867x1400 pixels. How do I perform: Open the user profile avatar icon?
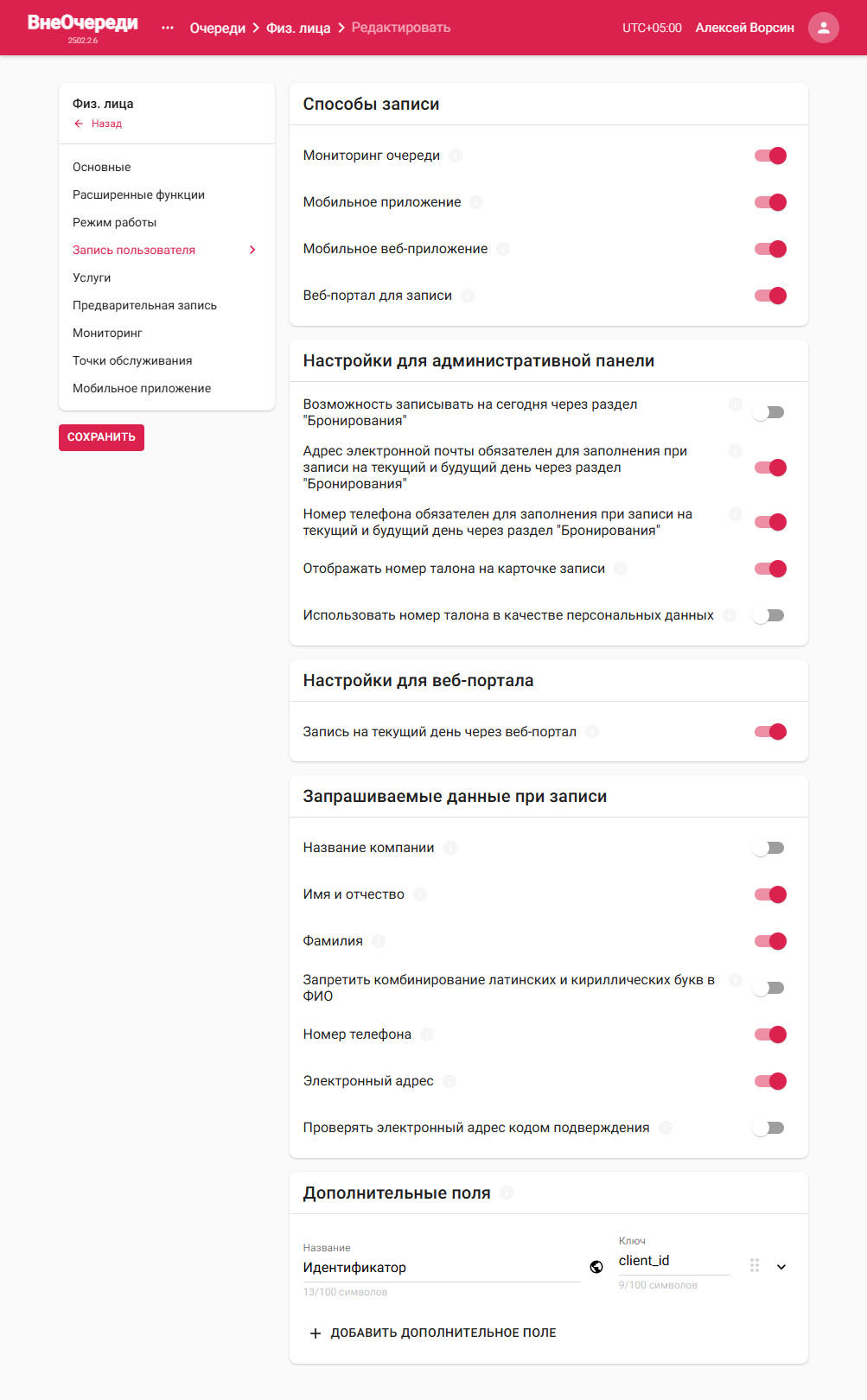coord(823,28)
